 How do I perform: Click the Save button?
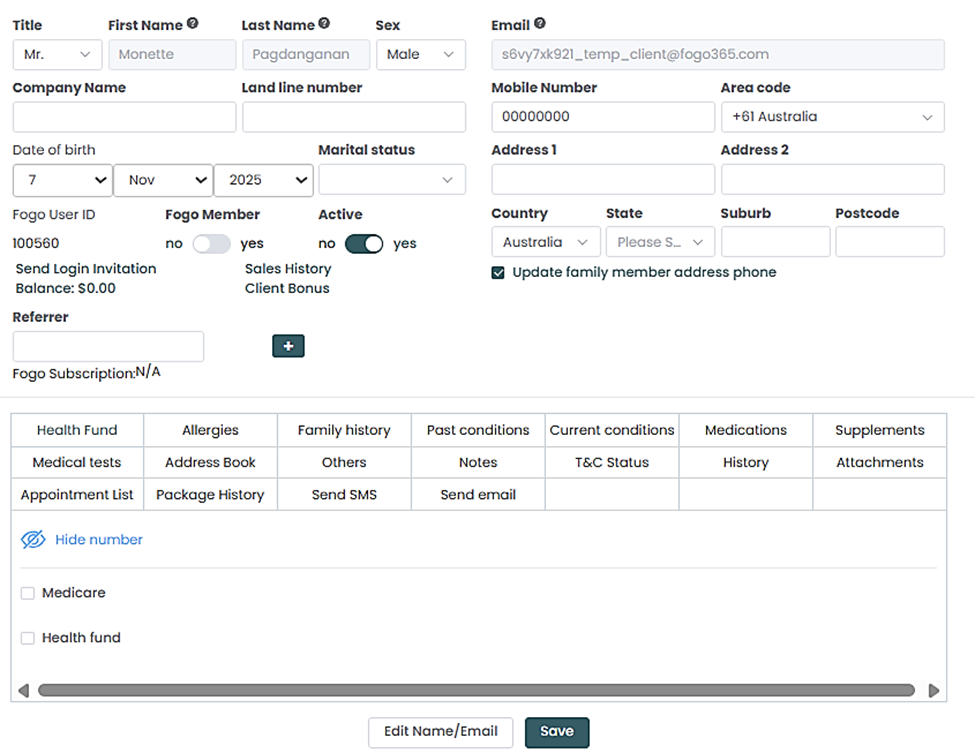point(557,732)
